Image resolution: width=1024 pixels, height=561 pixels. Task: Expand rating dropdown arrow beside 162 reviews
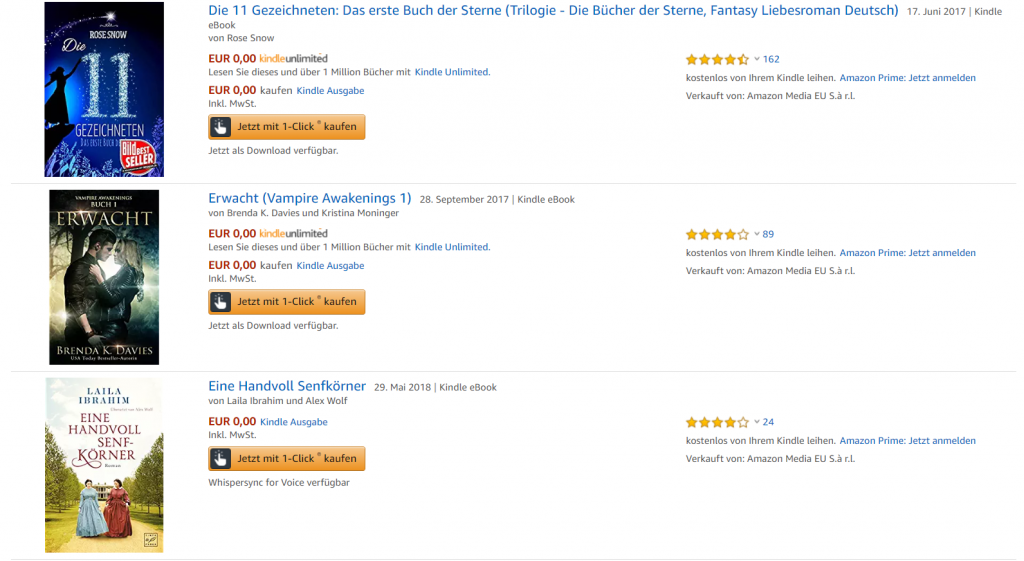tap(757, 59)
